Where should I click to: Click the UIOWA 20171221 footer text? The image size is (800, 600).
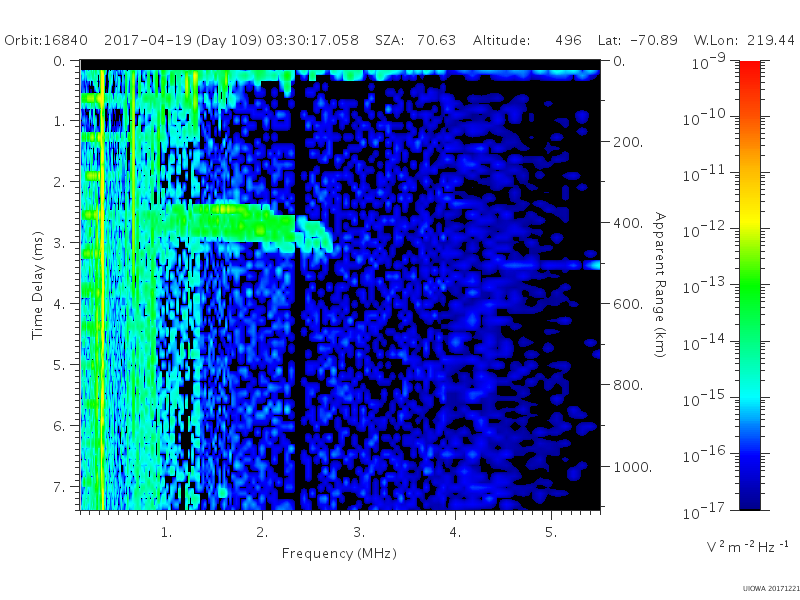(771, 589)
